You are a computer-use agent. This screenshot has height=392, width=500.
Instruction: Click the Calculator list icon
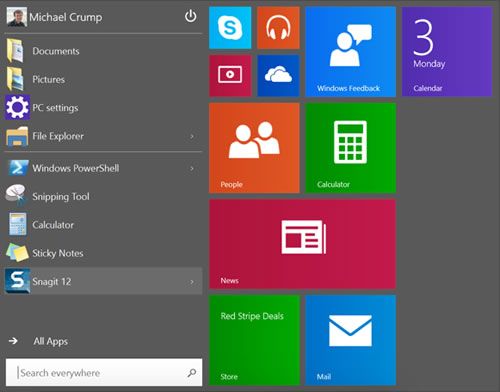[17, 224]
